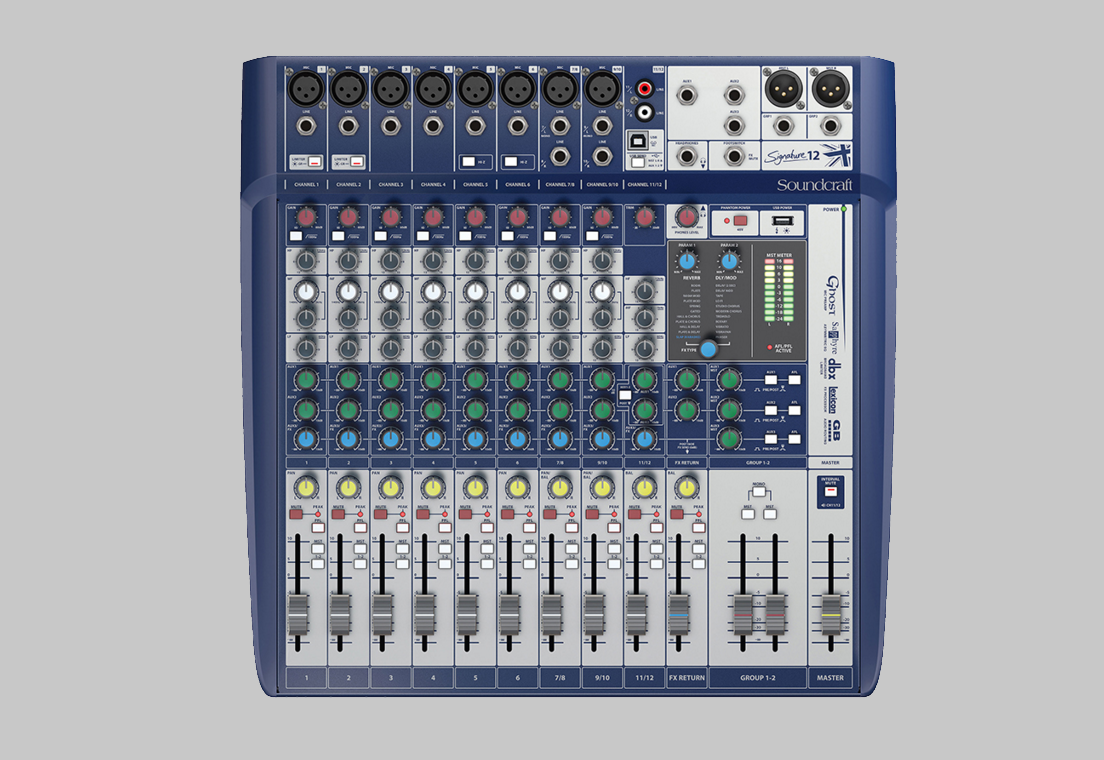Click the blue Param 1 reverb knob

[x=688, y=261]
